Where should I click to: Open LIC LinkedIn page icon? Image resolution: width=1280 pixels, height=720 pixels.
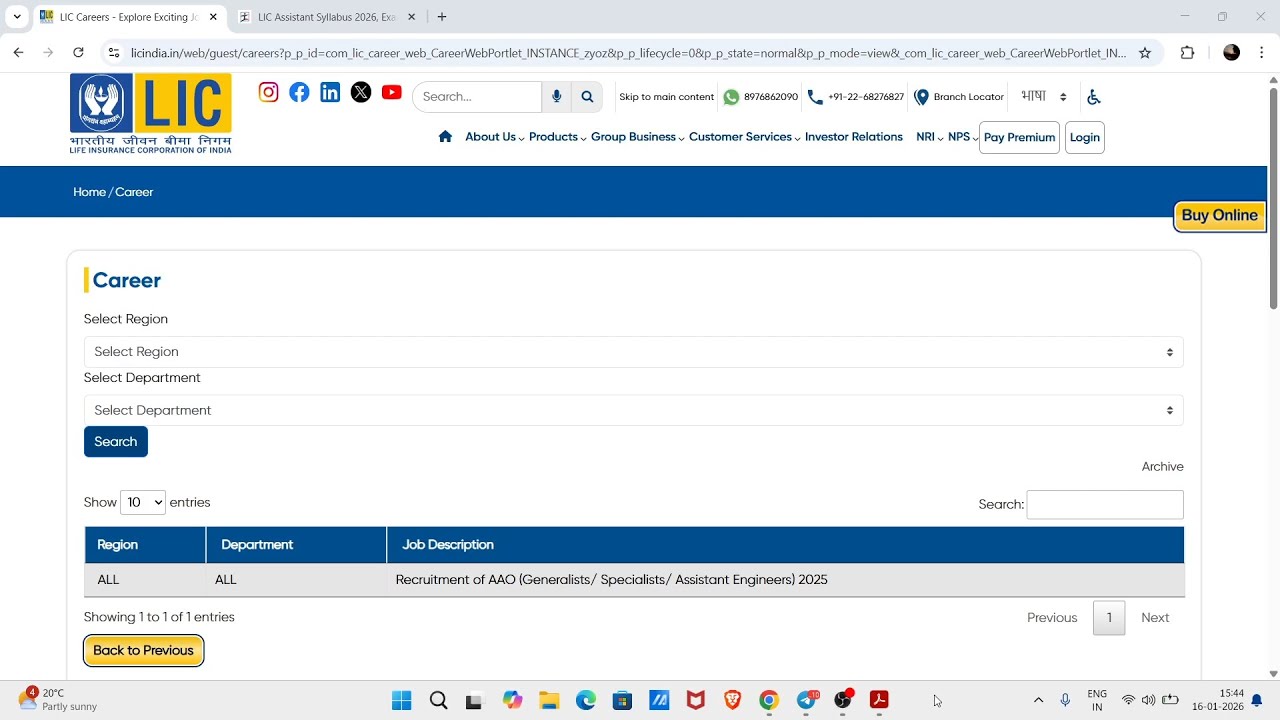click(330, 92)
